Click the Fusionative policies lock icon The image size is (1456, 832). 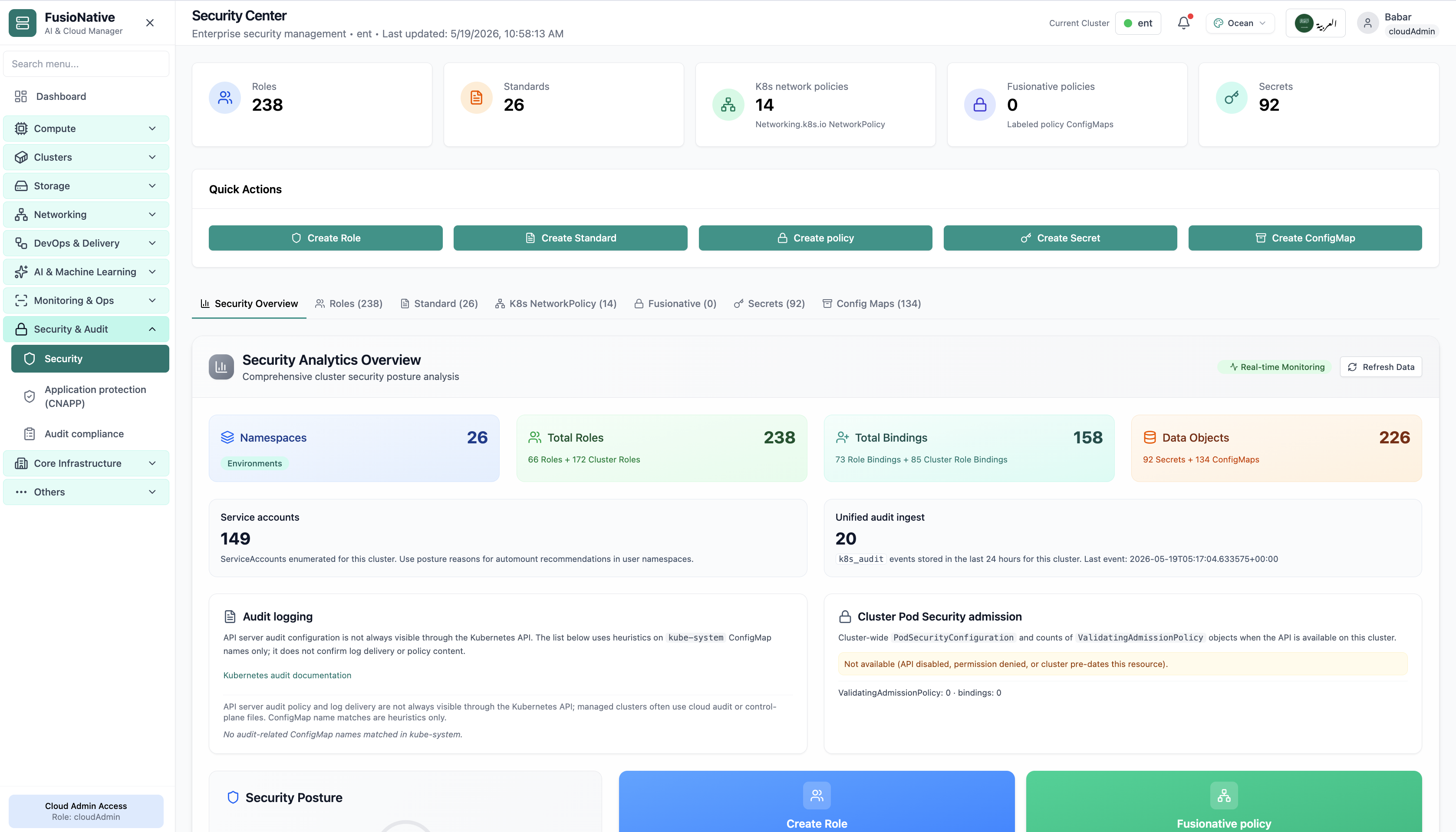click(980, 105)
